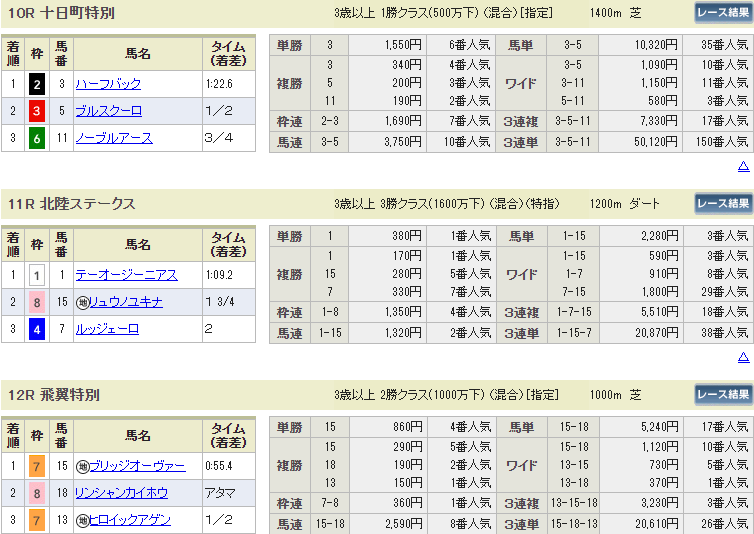Click blue frame 4 badge for ルッジェーロ
The height and width of the screenshot is (534, 754).
click(x=37, y=330)
